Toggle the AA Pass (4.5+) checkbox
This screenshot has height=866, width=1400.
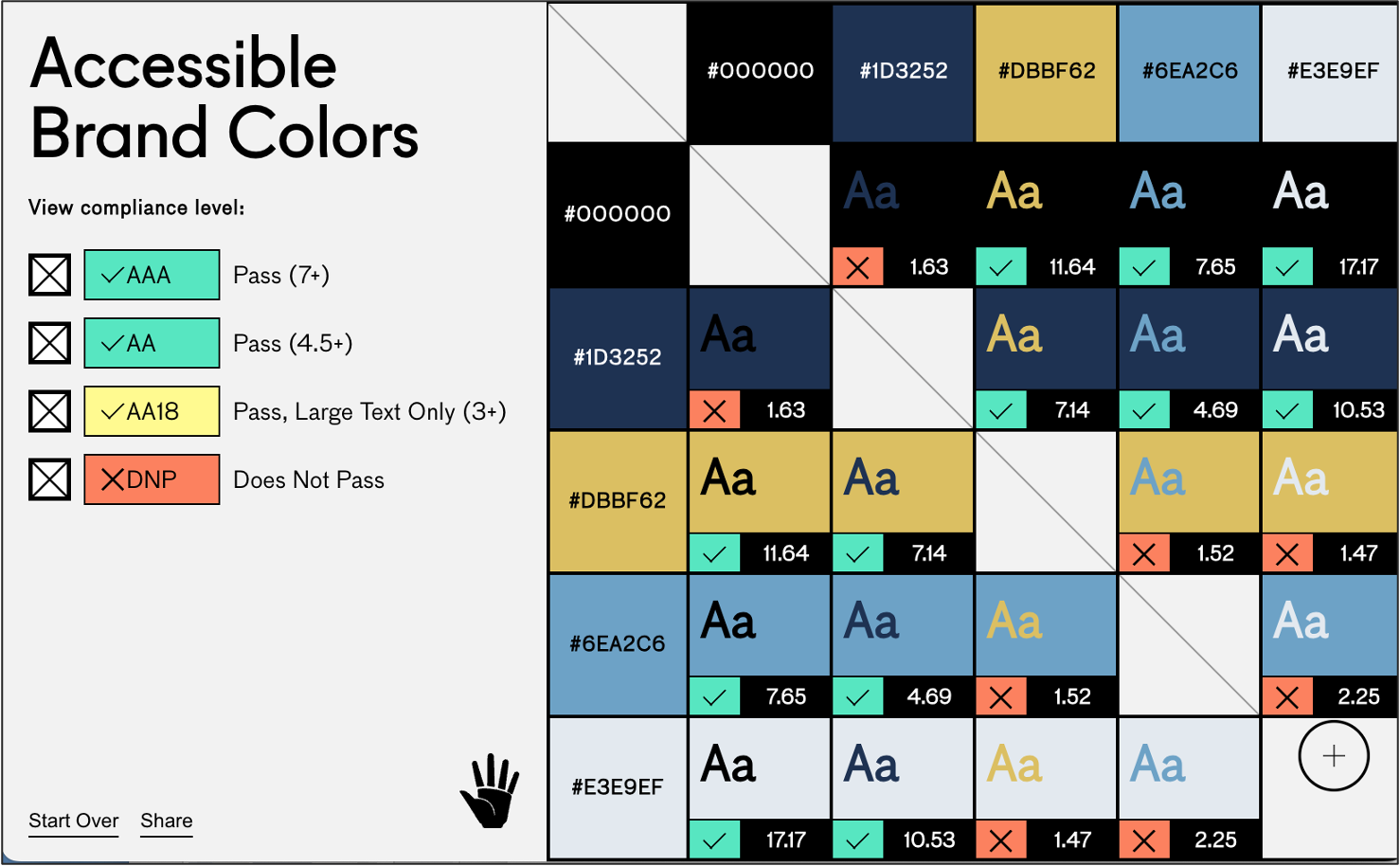[x=49, y=343]
